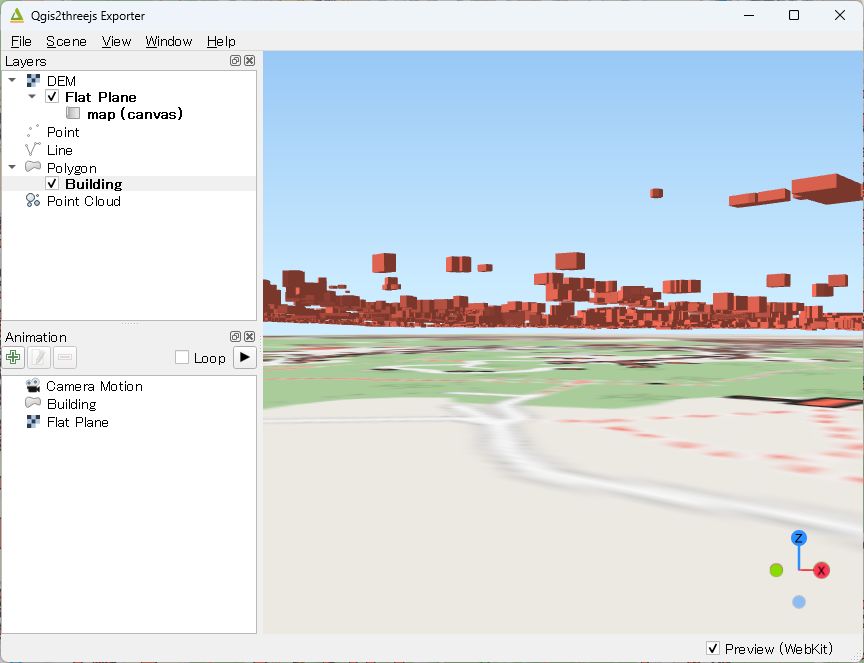Select the map (canvas) item
This screenshot has width=864, height=663.
pyautogui.click(x=134, y=114)
